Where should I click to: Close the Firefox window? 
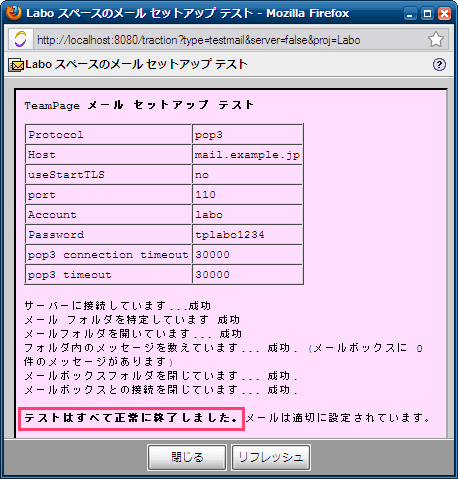coord(445,14)
